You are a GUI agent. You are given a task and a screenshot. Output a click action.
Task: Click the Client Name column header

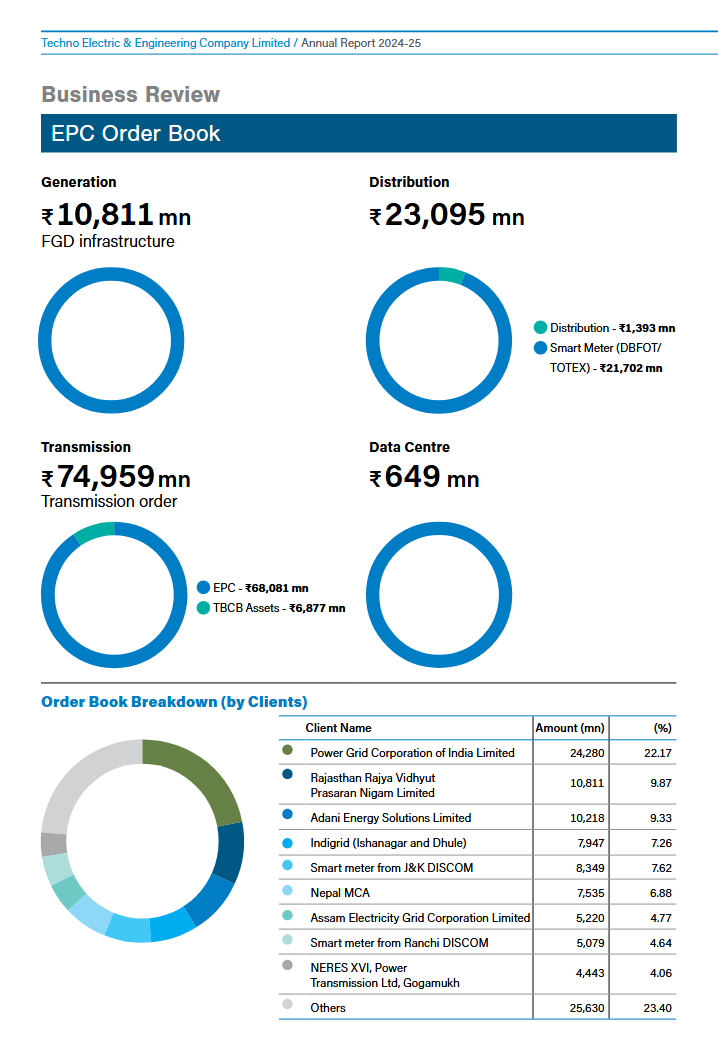coord(338,728)
